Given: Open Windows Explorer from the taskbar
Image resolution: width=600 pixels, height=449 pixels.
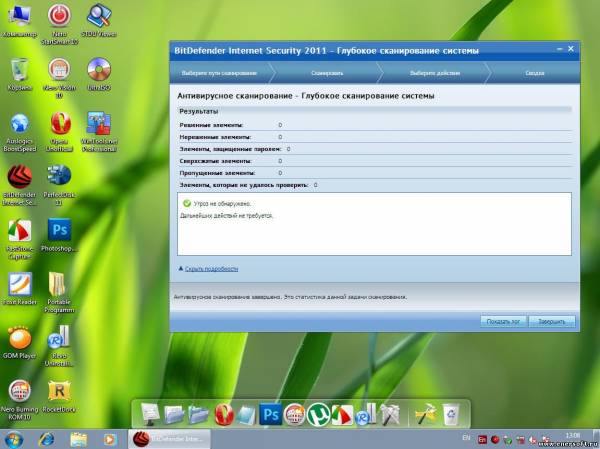Looking at the screenshot, I should coord(78,439).
